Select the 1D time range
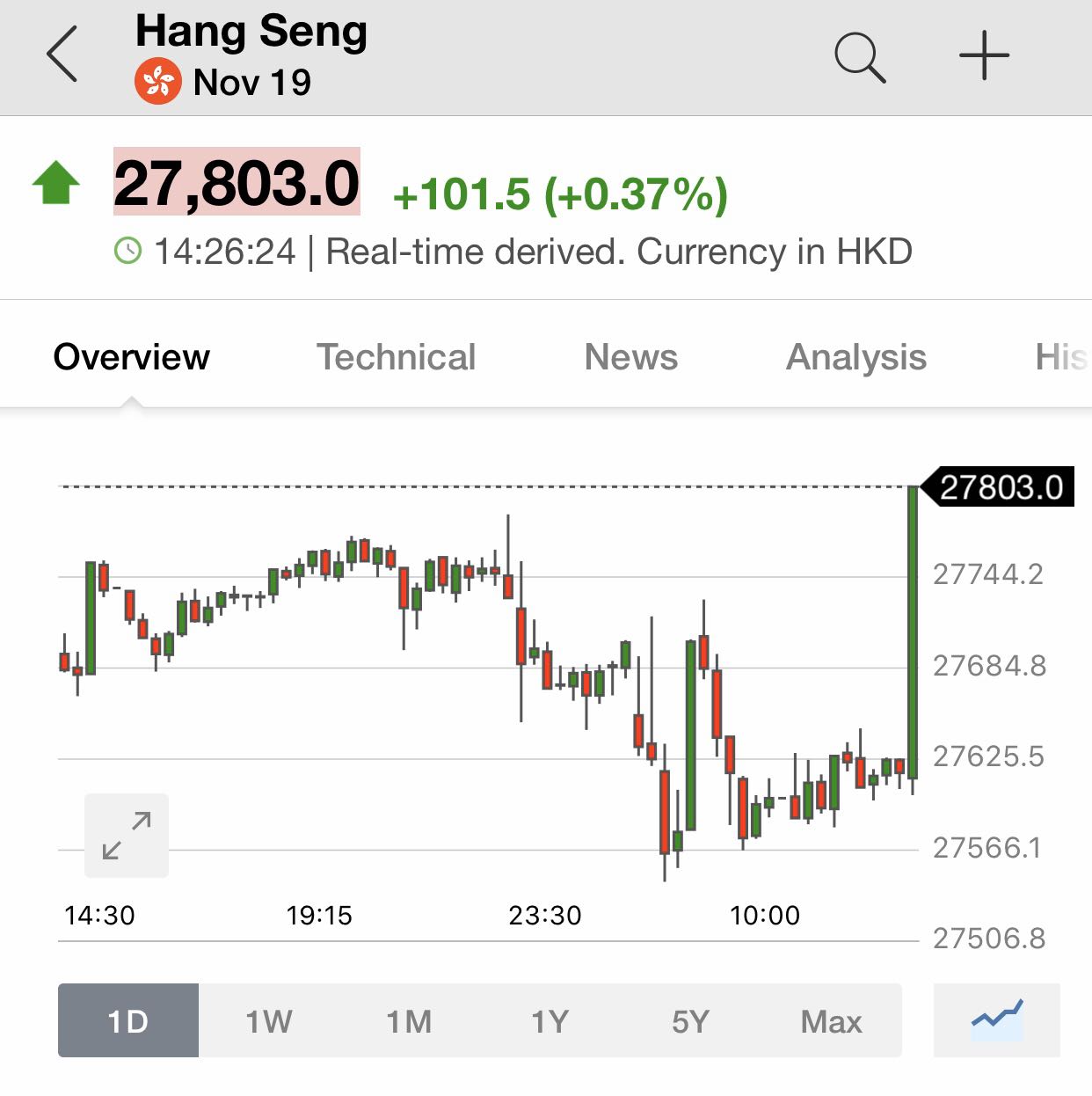The width and height of the screenshot is (1092, 1096). point(128,1020)
